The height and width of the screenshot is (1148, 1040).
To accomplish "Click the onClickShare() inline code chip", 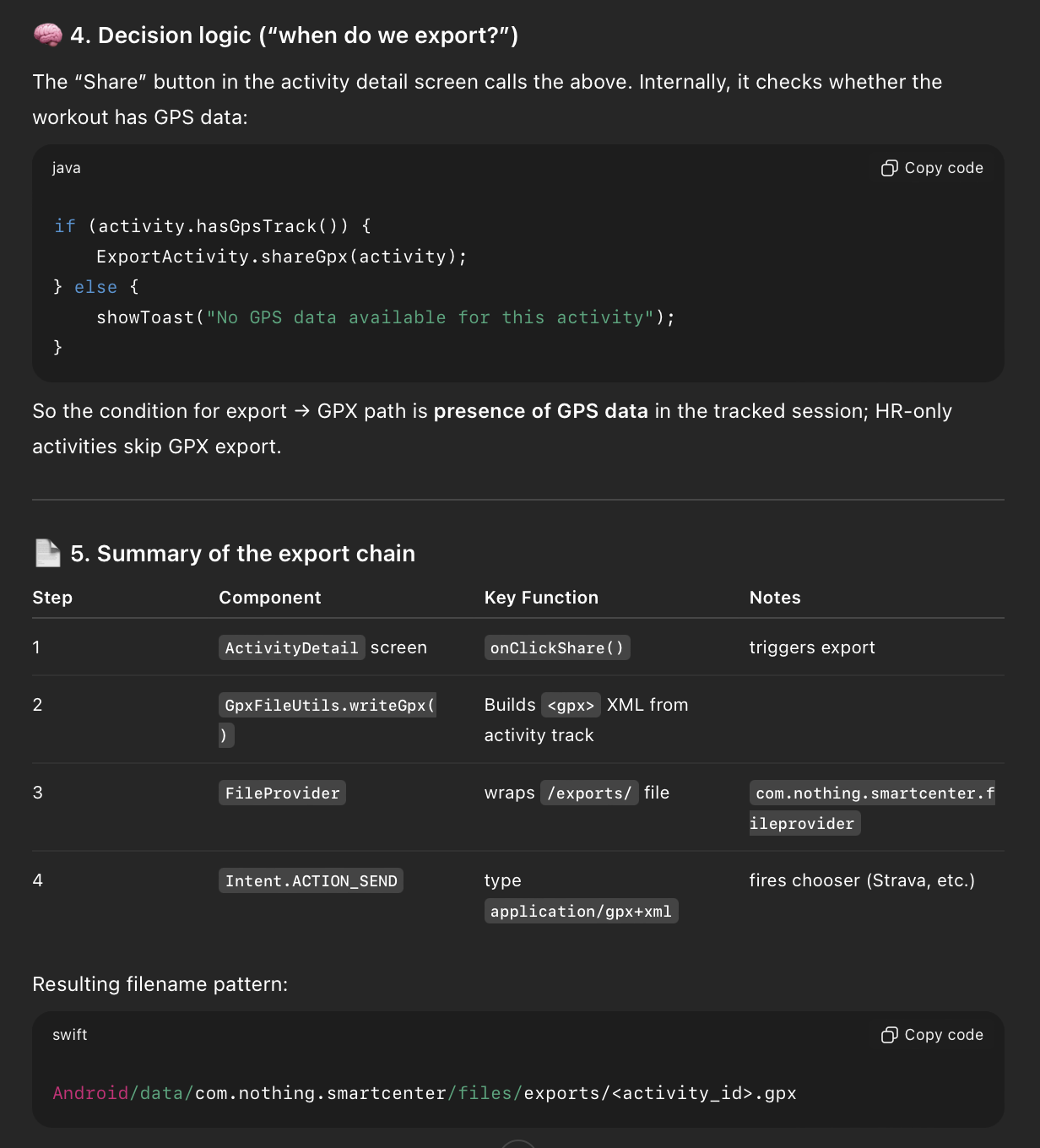I will pos(556,647).
